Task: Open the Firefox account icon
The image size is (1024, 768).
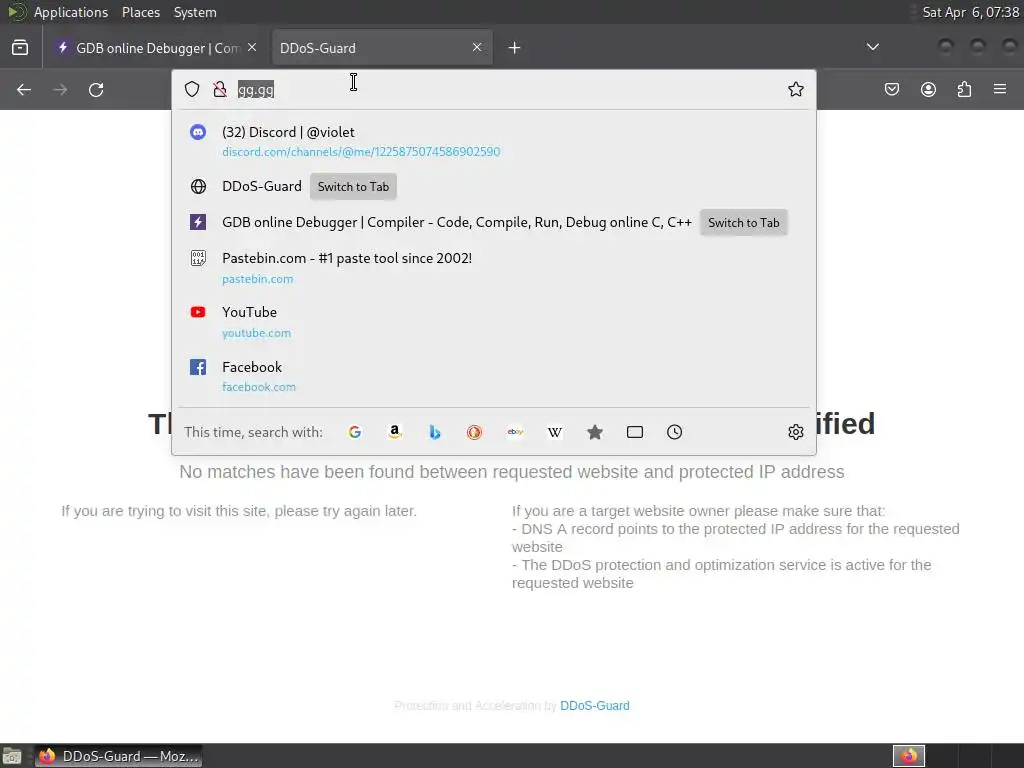Action: [928, 89]
